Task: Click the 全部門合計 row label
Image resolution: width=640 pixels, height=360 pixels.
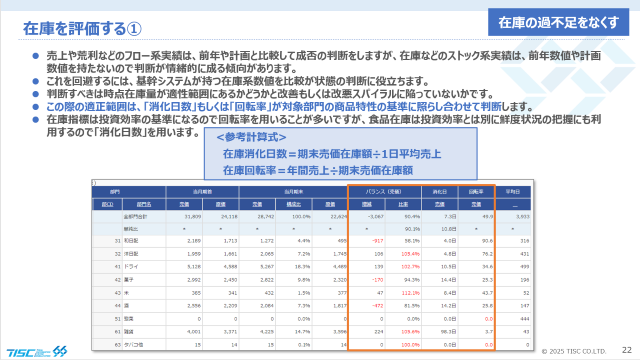Action: pos(135,216)
